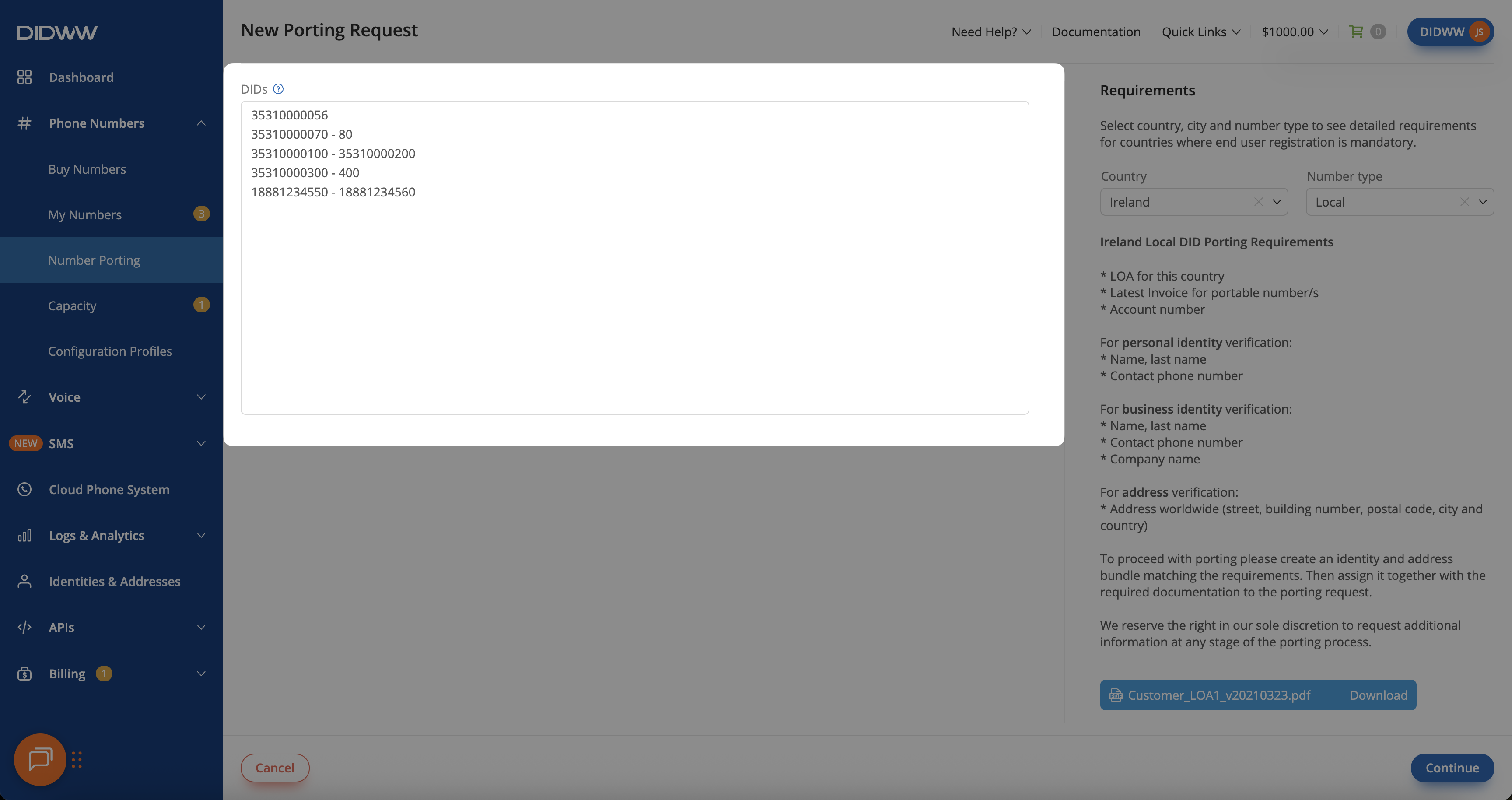
Task: Clear the Local number type selection
Action: 1464,202
